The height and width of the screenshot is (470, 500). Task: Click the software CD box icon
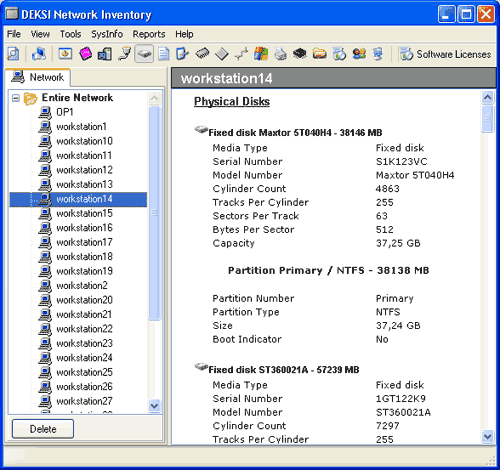point(339,54)
